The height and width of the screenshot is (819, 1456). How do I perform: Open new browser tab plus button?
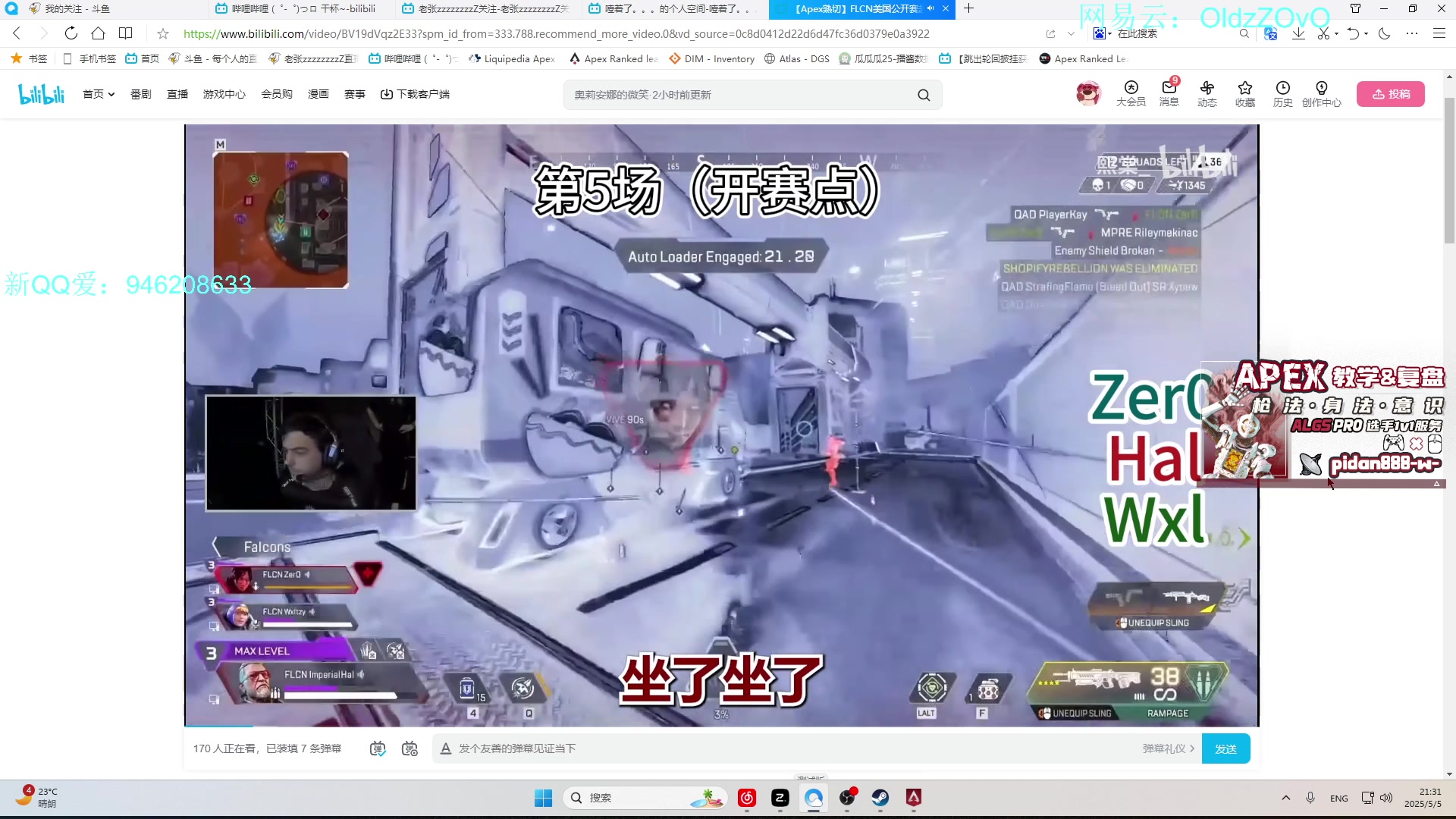click(968, 8)
